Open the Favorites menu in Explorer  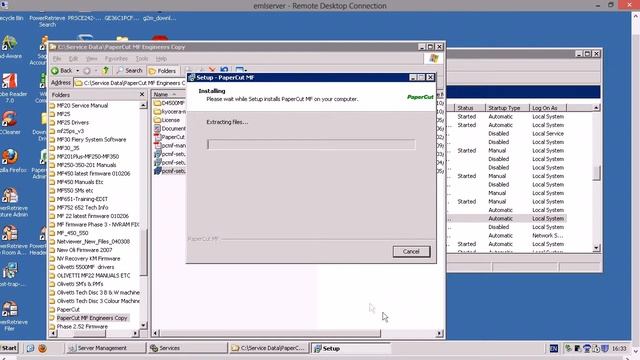pyautogui.click(x=116, y=59)
